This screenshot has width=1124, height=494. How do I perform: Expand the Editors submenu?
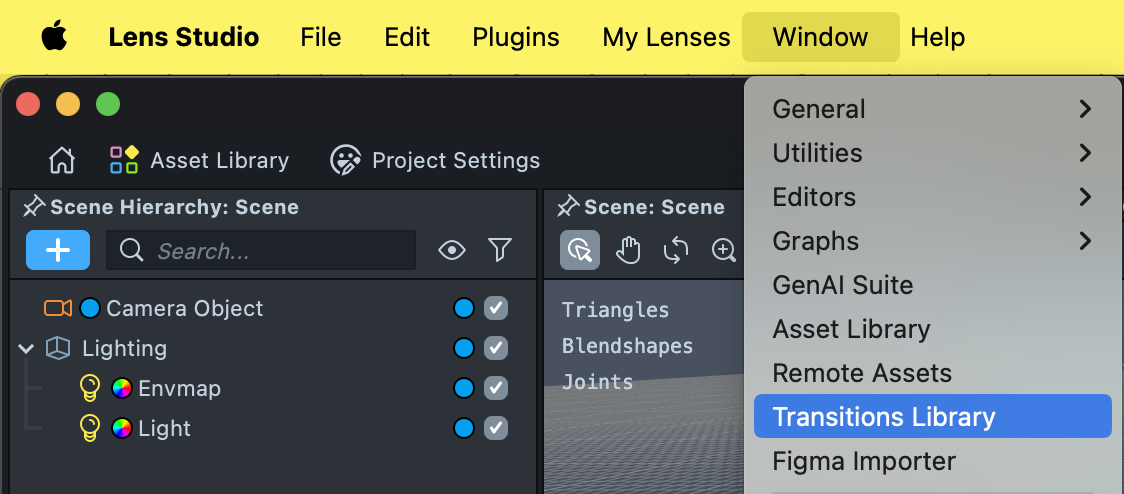click(x=932, y=197)
